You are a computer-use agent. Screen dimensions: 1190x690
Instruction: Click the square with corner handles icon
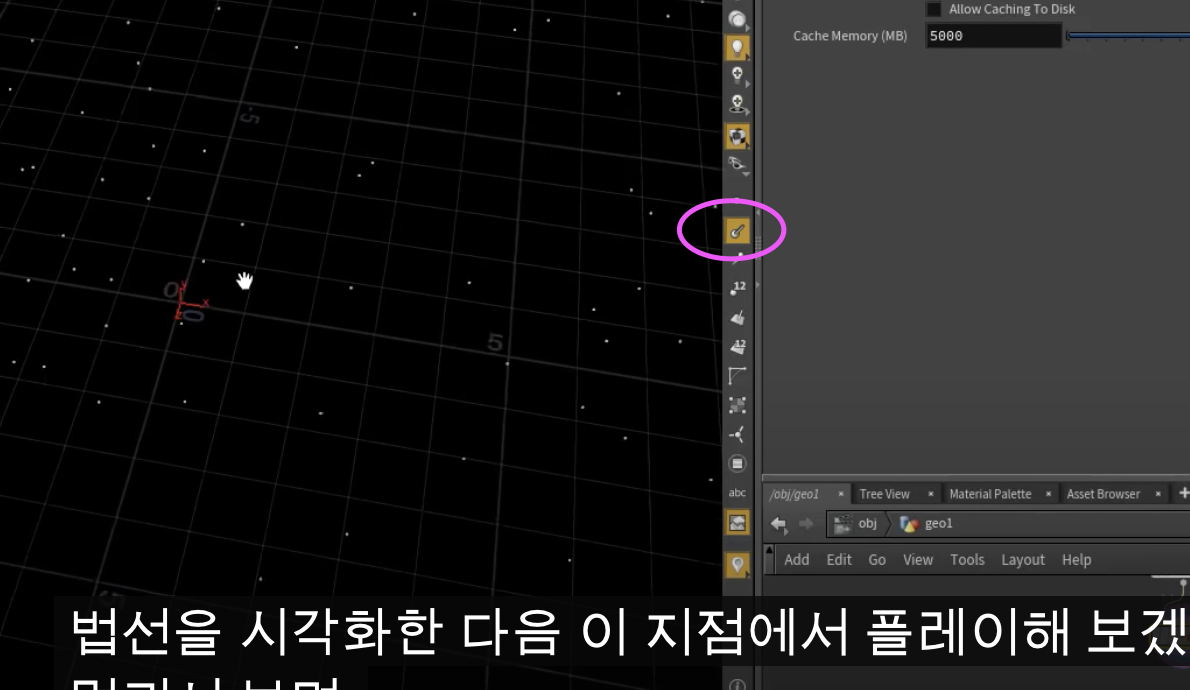tap(737, 405)
